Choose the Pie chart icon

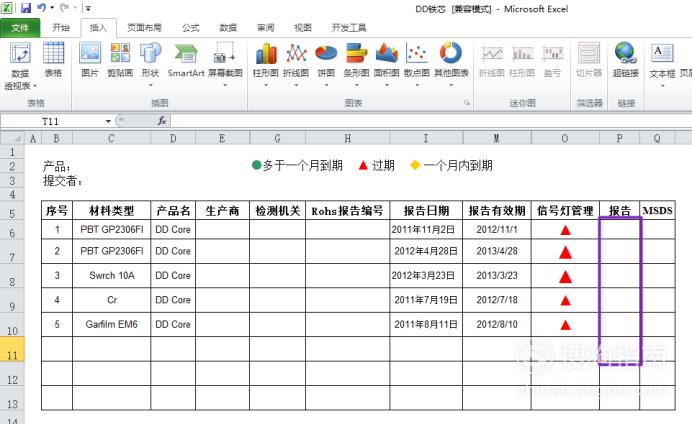pyautogui.click(x=326, y=53)
